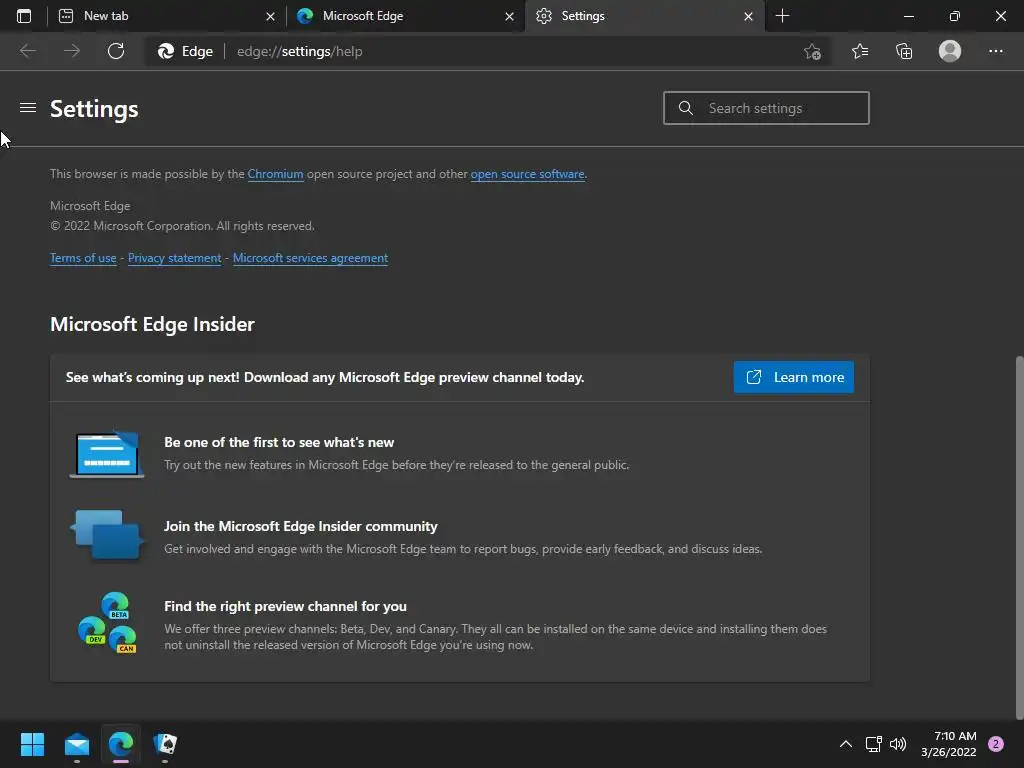Open the Privacy statement link
Image resolution: width=1024 pixels, height=768 pixels.
pos(174,258)
